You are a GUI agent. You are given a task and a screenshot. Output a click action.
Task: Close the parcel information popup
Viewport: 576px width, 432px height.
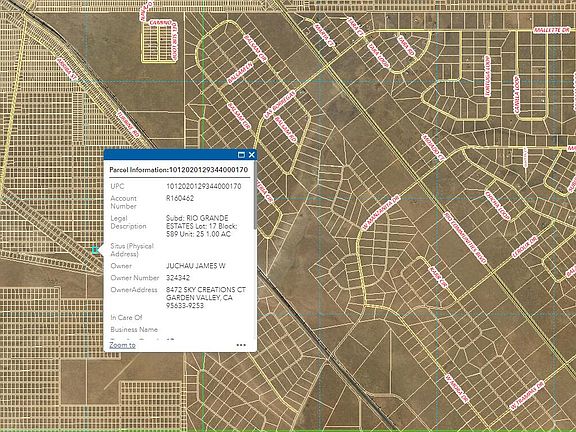252,155
